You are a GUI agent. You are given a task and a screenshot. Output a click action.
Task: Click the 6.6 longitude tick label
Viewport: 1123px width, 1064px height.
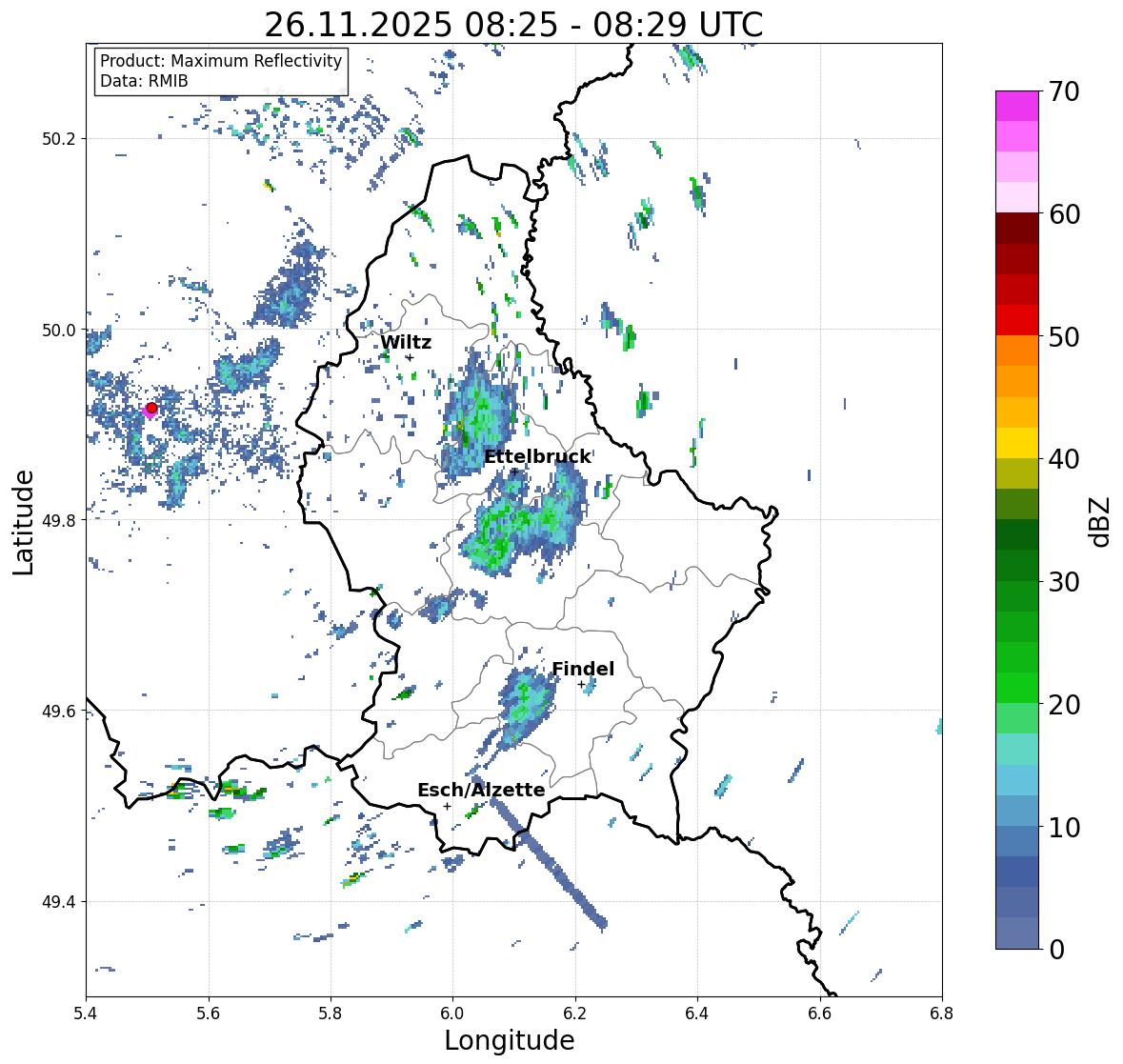coord(819,1013)
